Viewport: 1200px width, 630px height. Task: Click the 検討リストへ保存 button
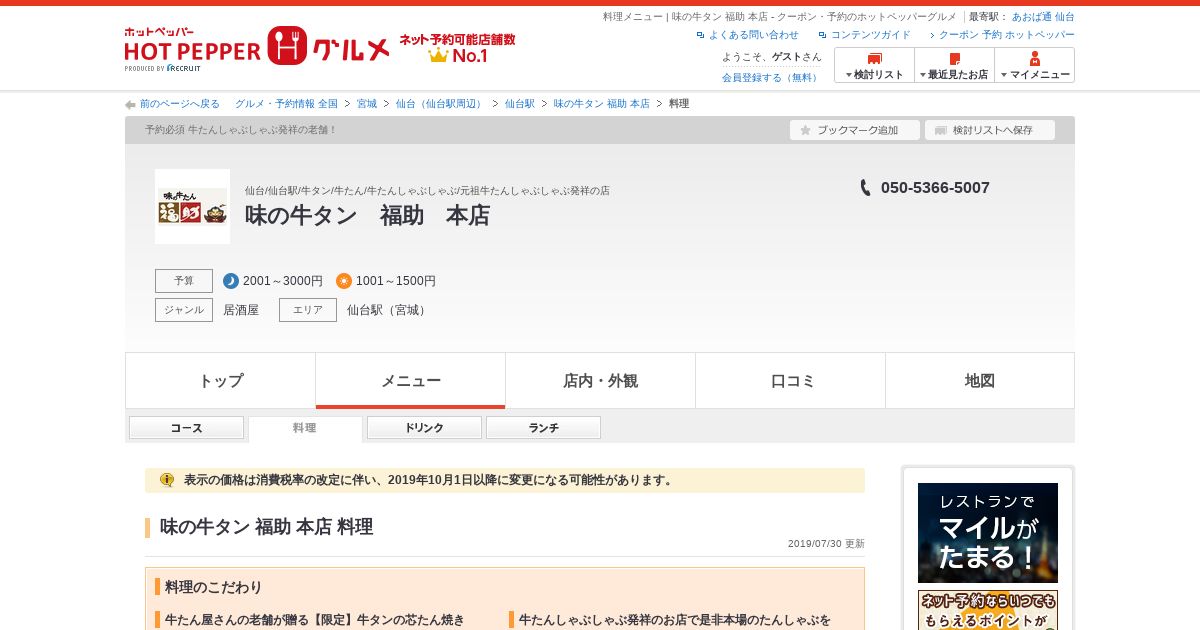click(990, 130)
